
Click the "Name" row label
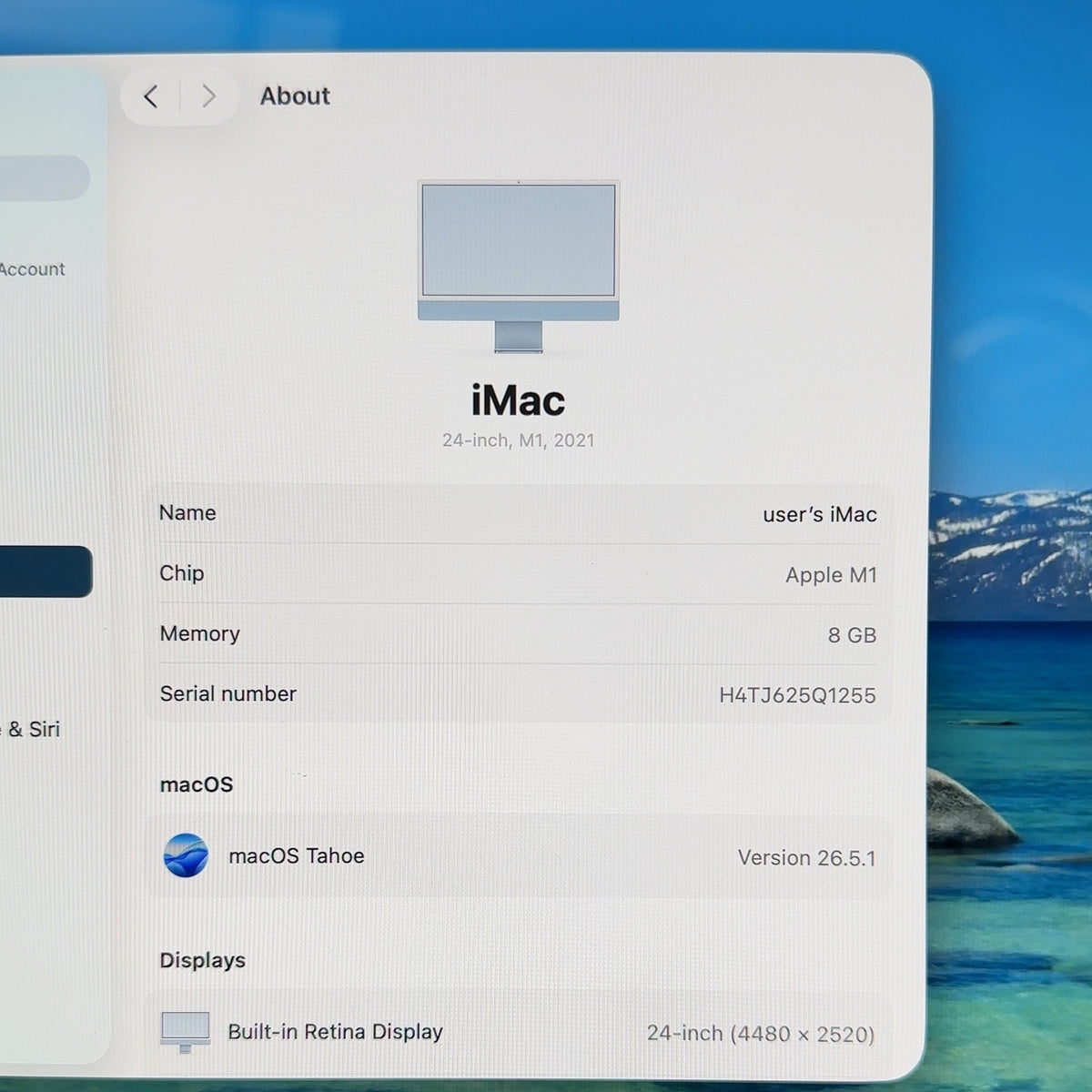tap(187, 513)
